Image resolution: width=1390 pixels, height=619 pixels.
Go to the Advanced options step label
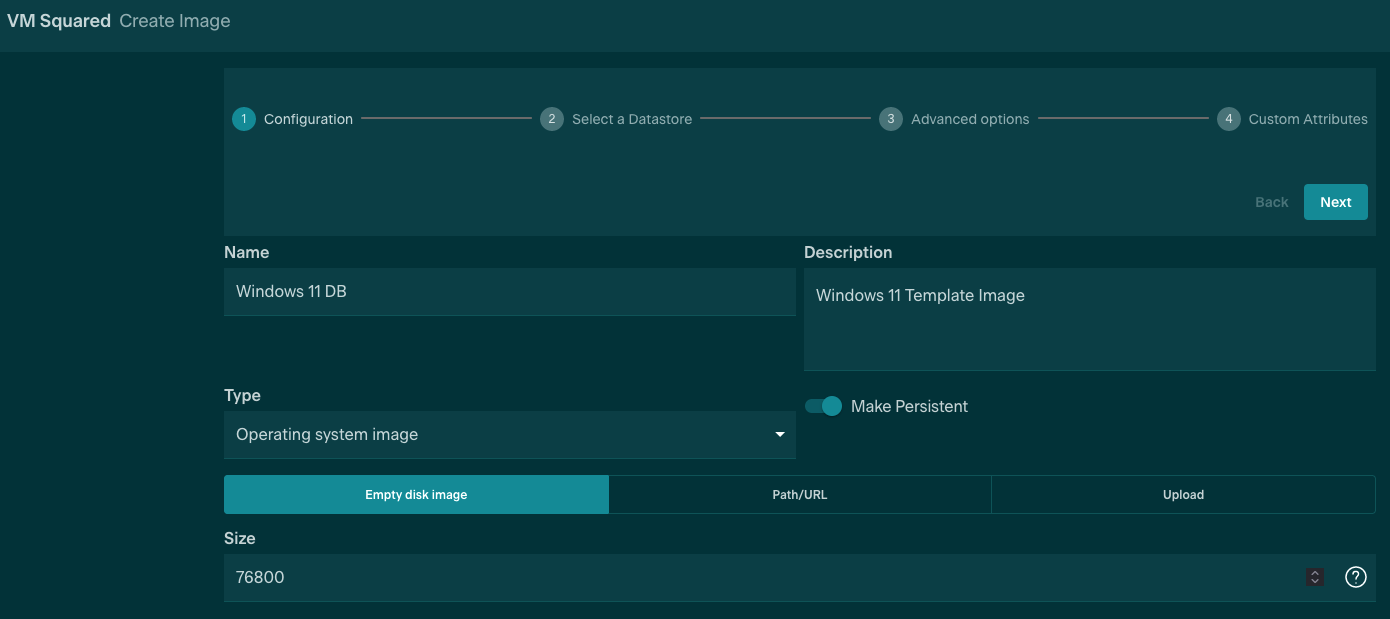point(969,119)
